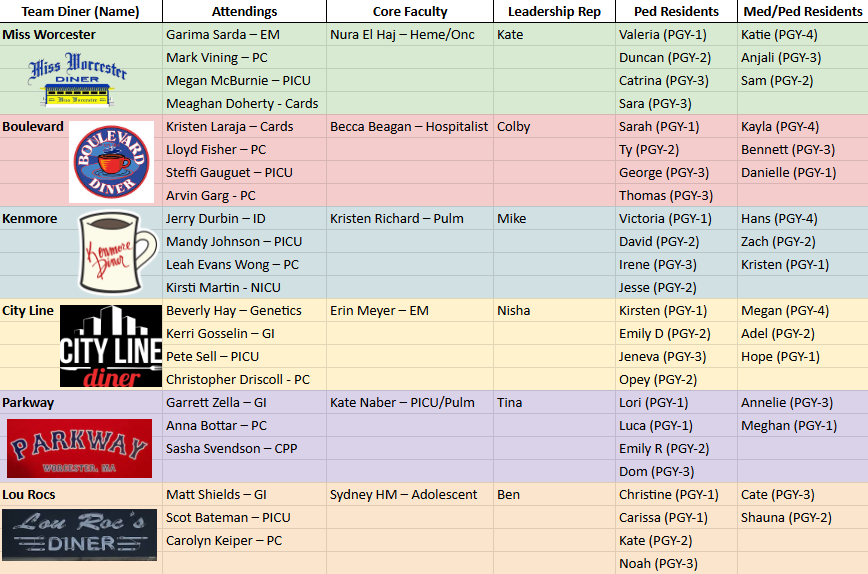Select the Med/Ped Residents header cell
868x574 pixels.
tap(802, 12)
